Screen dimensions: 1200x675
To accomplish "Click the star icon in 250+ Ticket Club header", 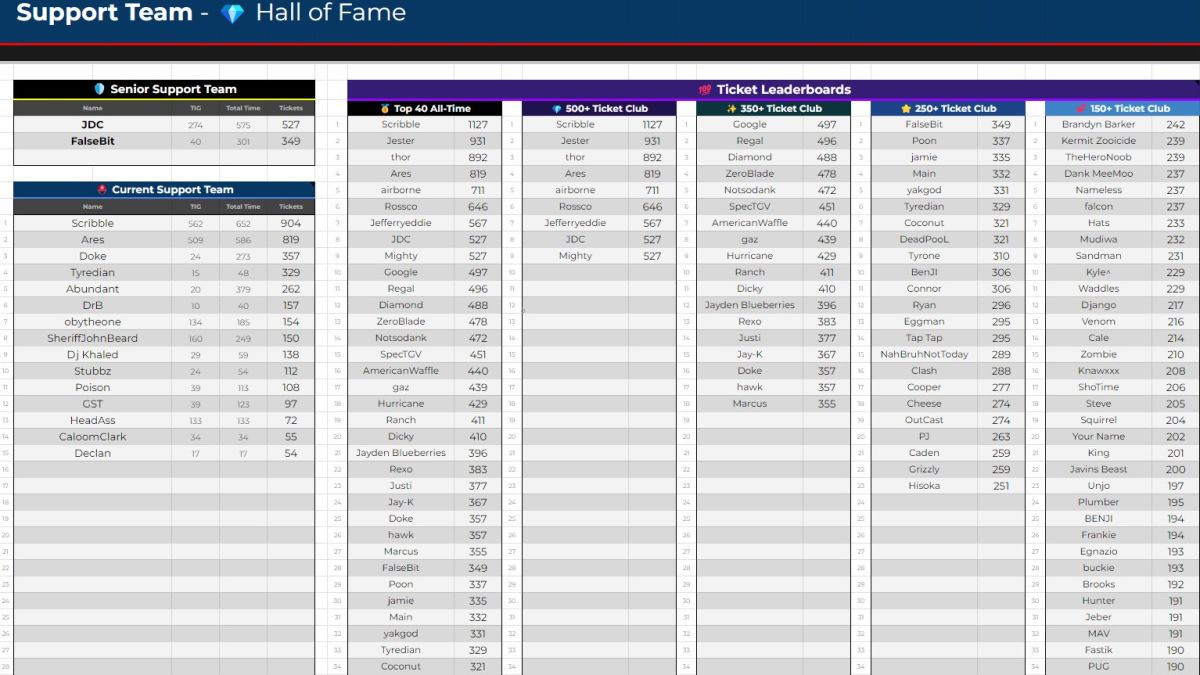I will point(905,109).
